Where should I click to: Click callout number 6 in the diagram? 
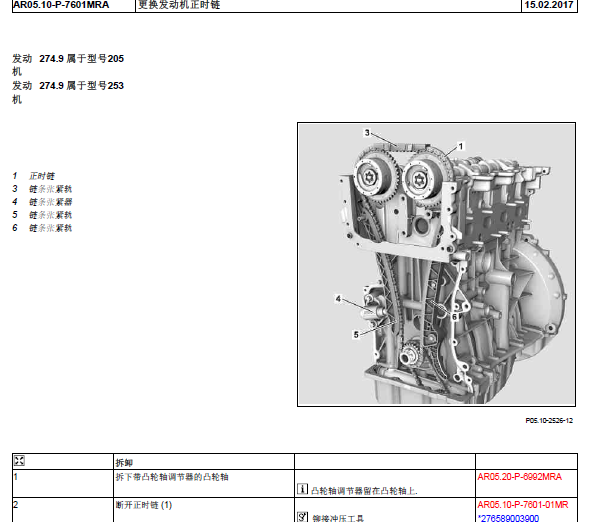[455, 317]
